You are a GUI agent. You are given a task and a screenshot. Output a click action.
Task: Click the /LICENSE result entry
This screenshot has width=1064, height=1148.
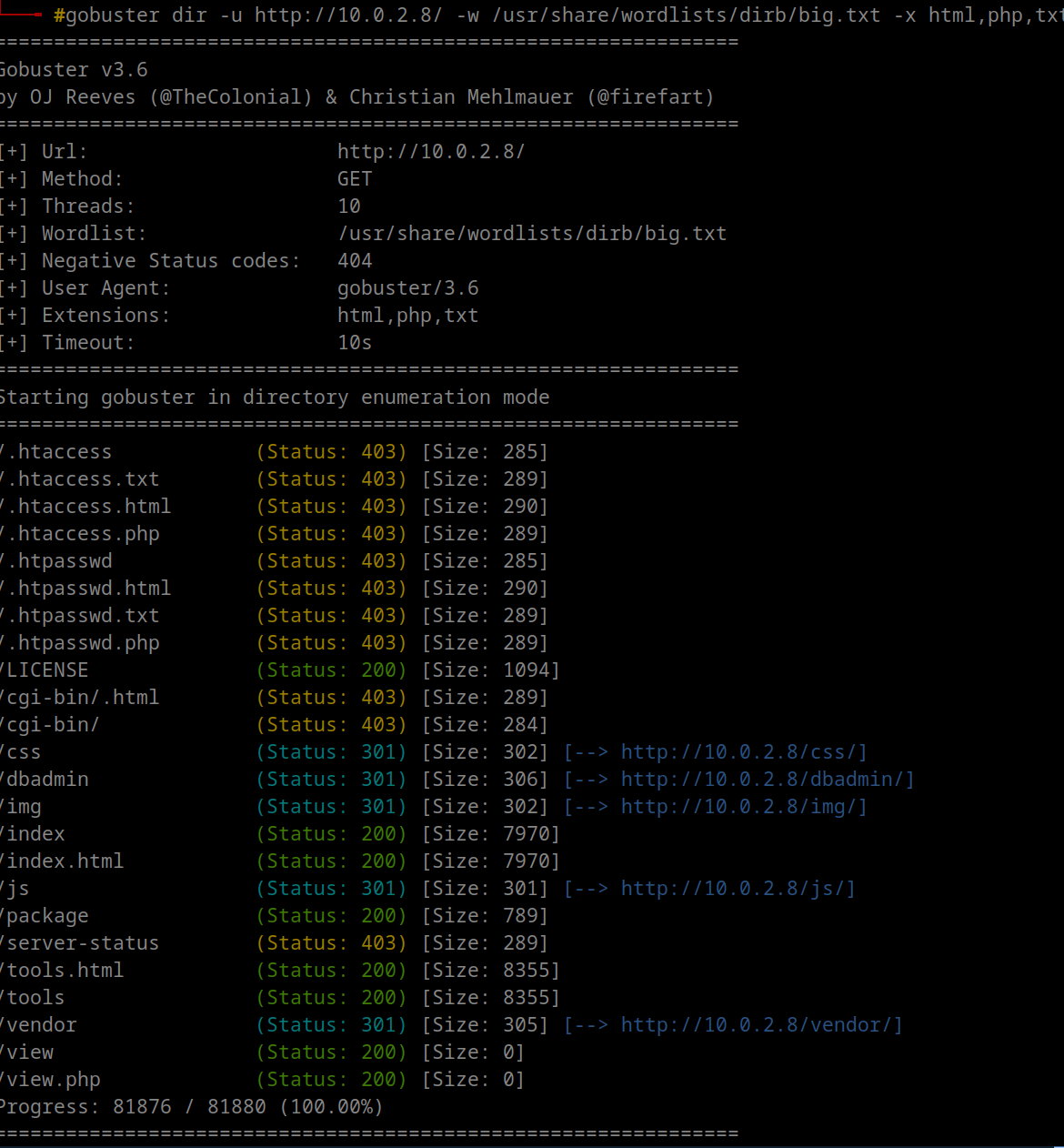45,670
